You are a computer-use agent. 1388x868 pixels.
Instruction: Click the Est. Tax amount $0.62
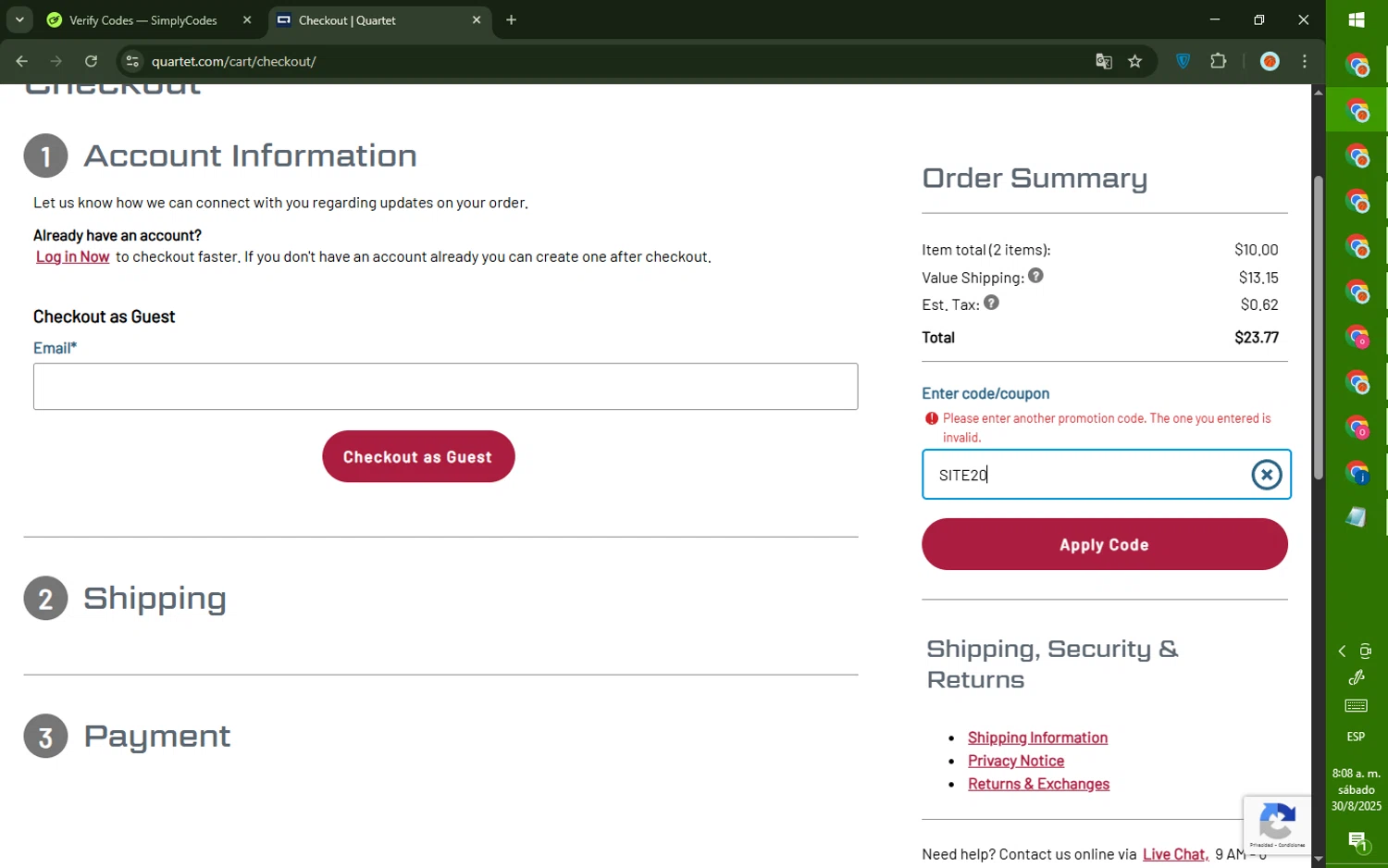[x=1259, y=304]
